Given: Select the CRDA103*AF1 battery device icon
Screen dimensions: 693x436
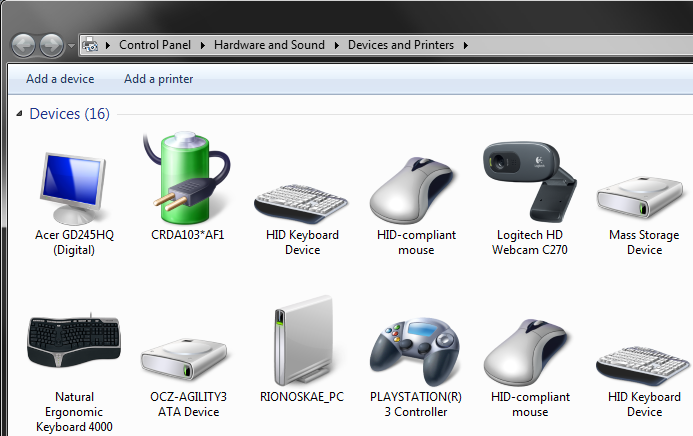Looking at the screenshot, I should (187, 178).
